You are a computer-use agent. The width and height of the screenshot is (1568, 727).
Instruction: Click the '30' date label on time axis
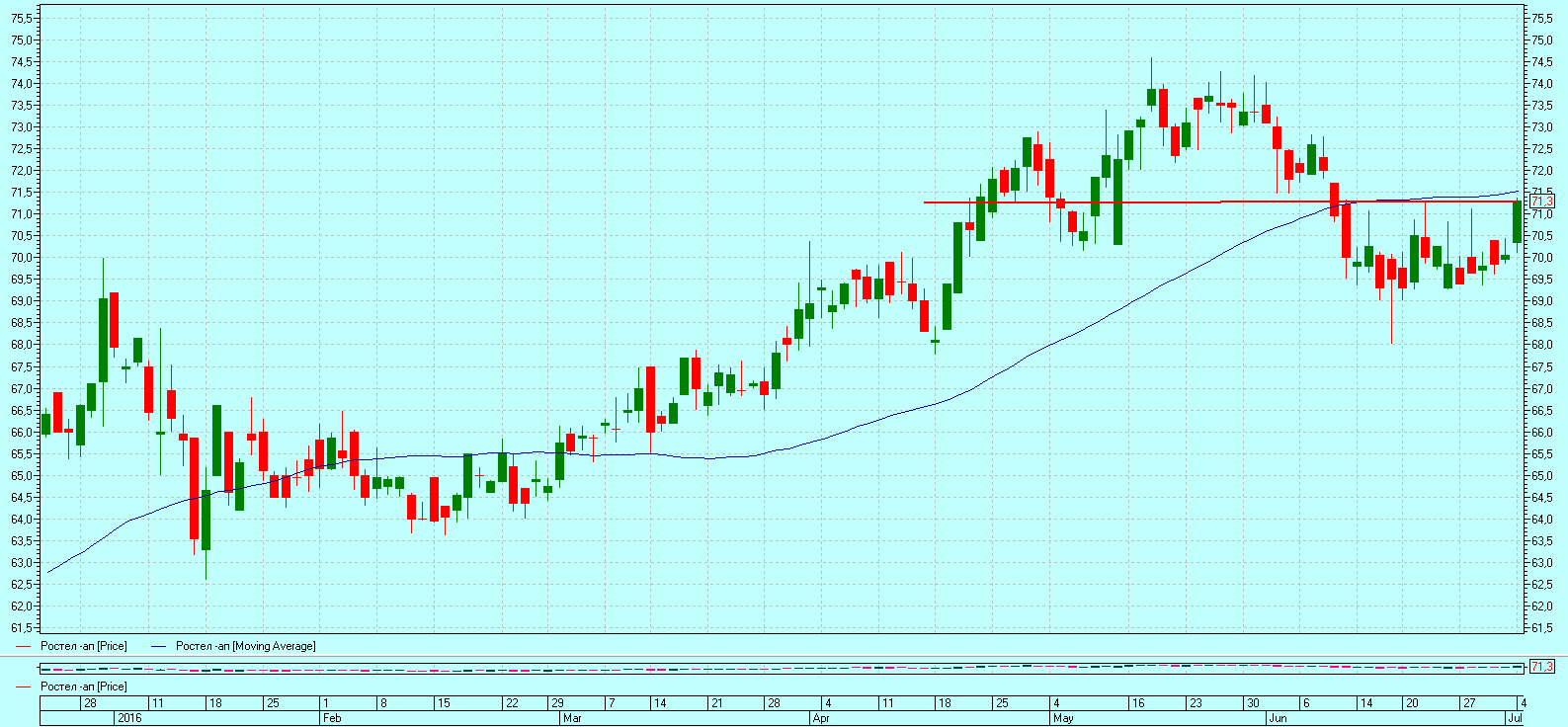point(1253,703)
